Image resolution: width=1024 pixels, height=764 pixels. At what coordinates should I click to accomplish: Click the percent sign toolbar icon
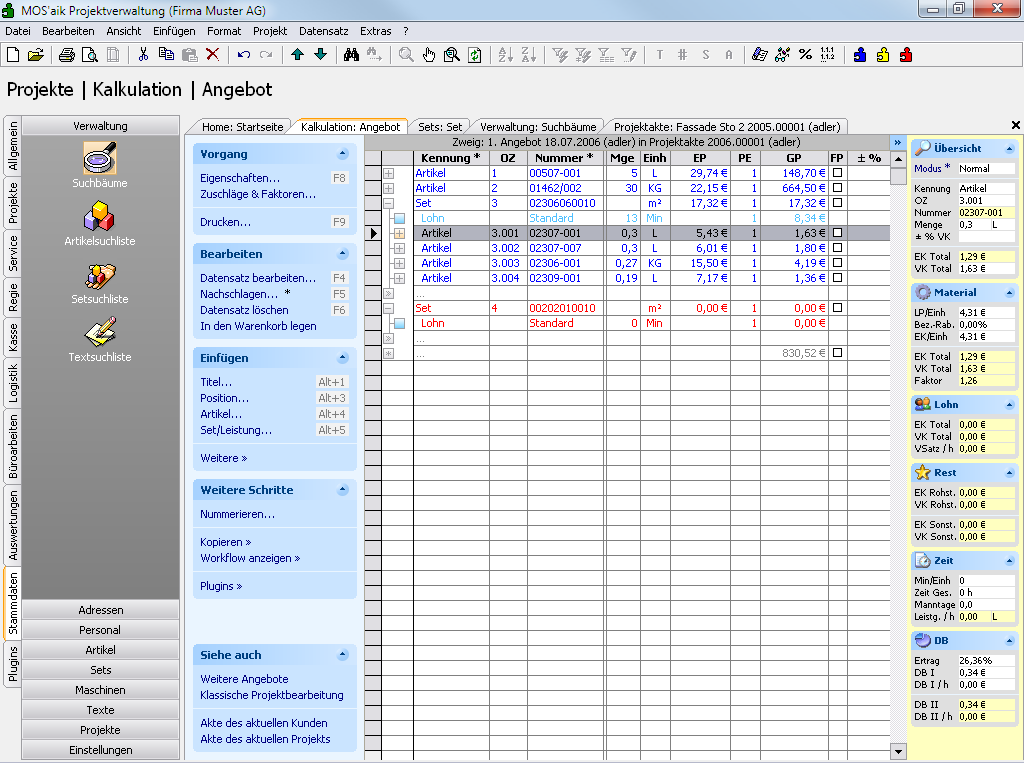click(x=805, y=55)
